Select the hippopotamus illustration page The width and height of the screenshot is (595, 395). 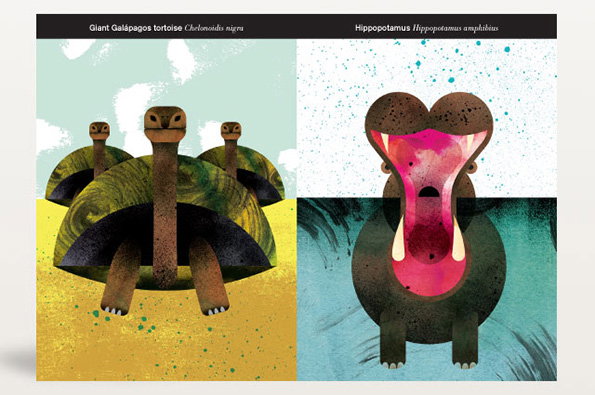click(427, 209)
